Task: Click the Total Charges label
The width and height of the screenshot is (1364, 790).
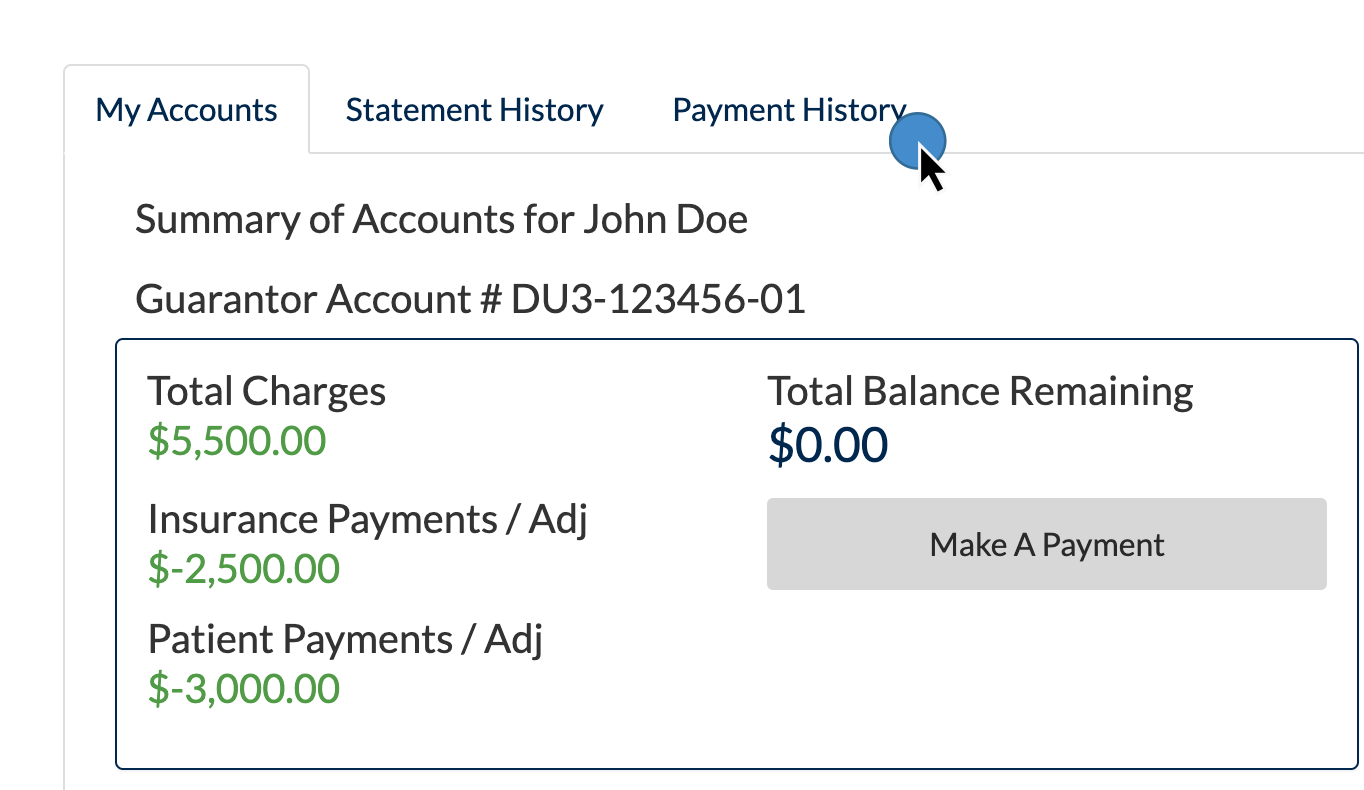Action: click(x=266, y=391)
